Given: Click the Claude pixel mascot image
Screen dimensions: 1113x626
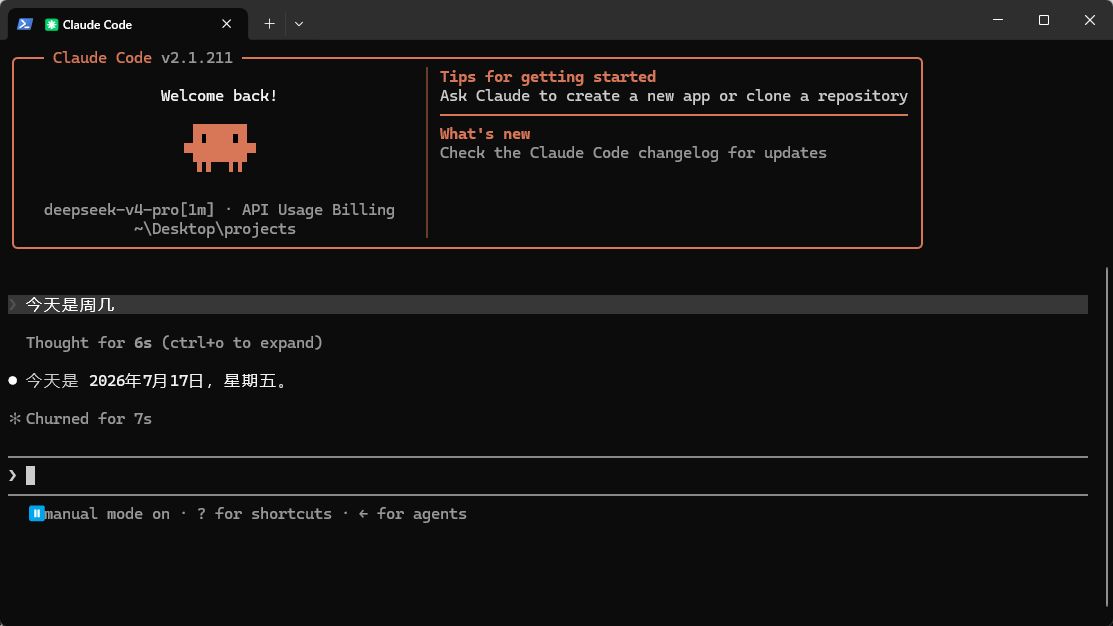Looking at the screenshot, I should pos(220,148).
